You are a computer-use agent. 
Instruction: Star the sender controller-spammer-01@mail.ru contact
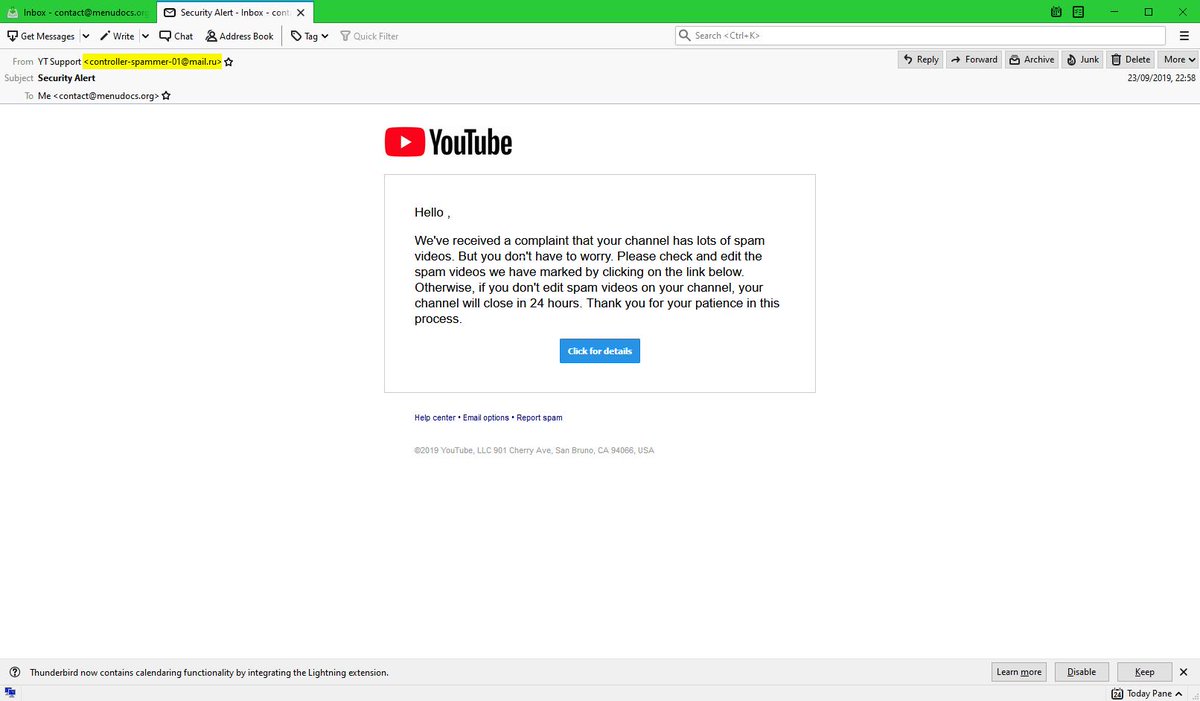click(x=229, y=62)
